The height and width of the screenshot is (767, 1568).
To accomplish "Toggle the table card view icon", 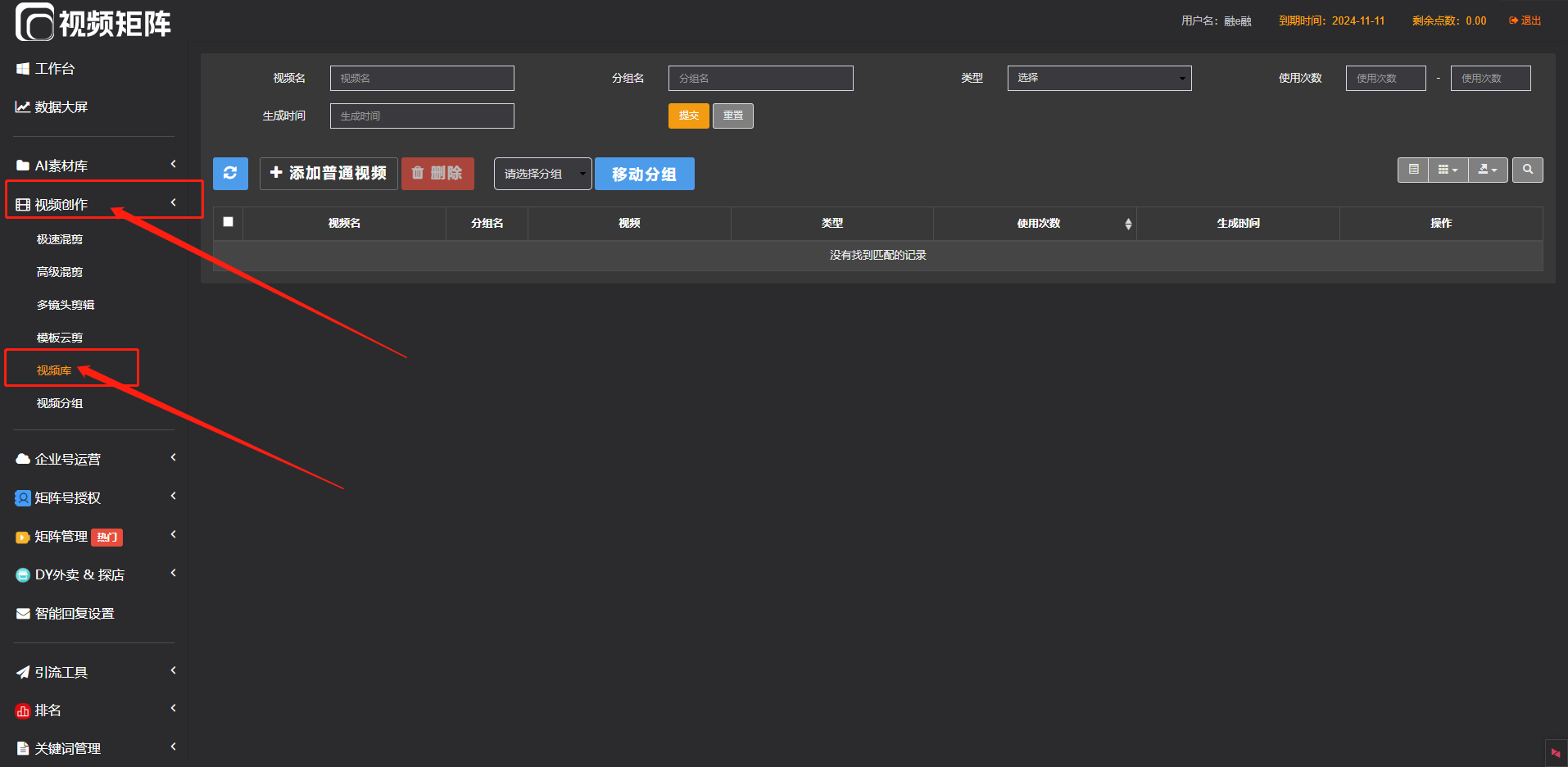I will pyautogui.click(x=1413, y=170).
